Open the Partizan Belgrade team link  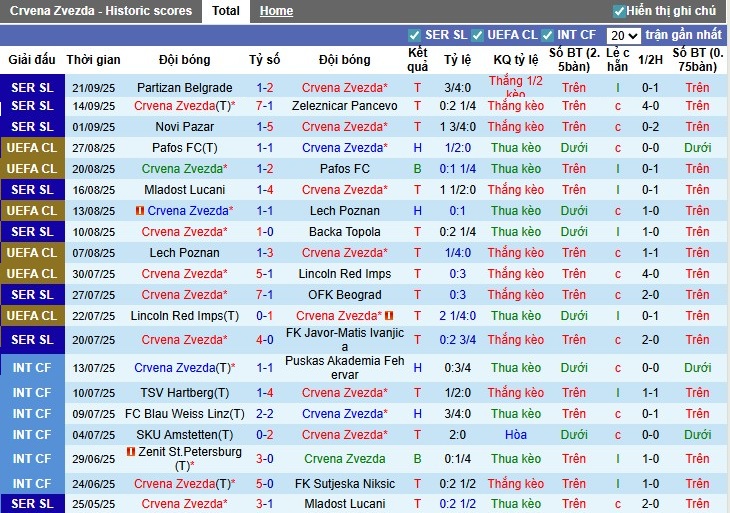coord(184,88)
